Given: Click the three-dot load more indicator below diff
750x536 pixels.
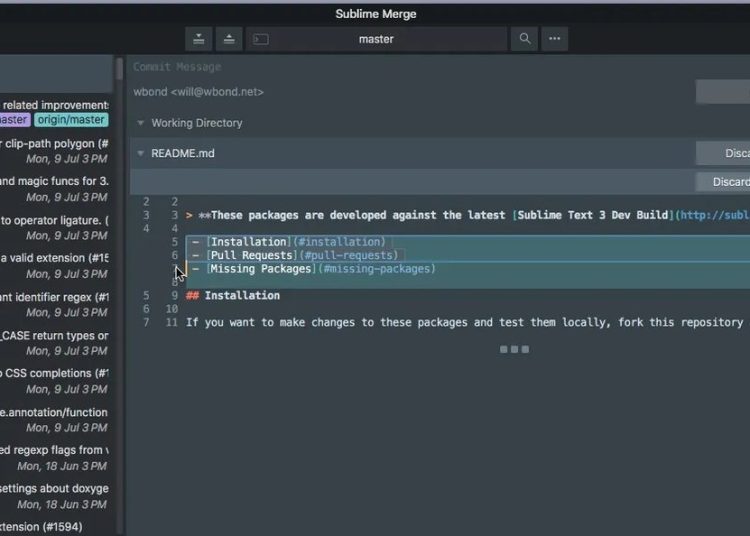Looking at the screenshot, I should 514,349.
